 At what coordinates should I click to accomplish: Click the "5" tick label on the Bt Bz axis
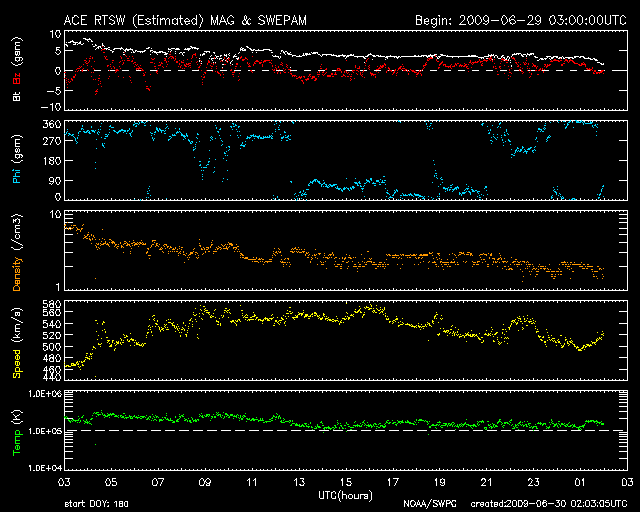pos(58,51)
